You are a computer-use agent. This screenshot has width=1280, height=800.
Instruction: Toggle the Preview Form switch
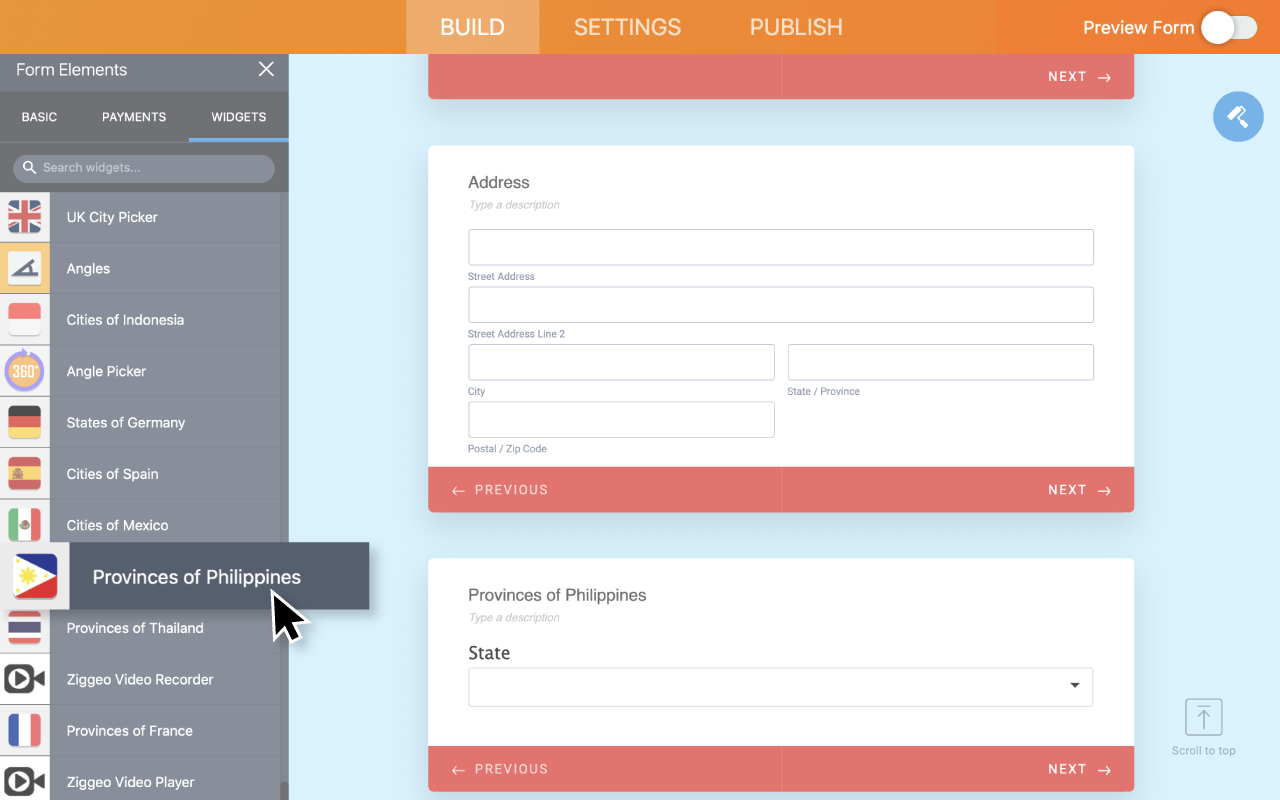(1229, 28)
